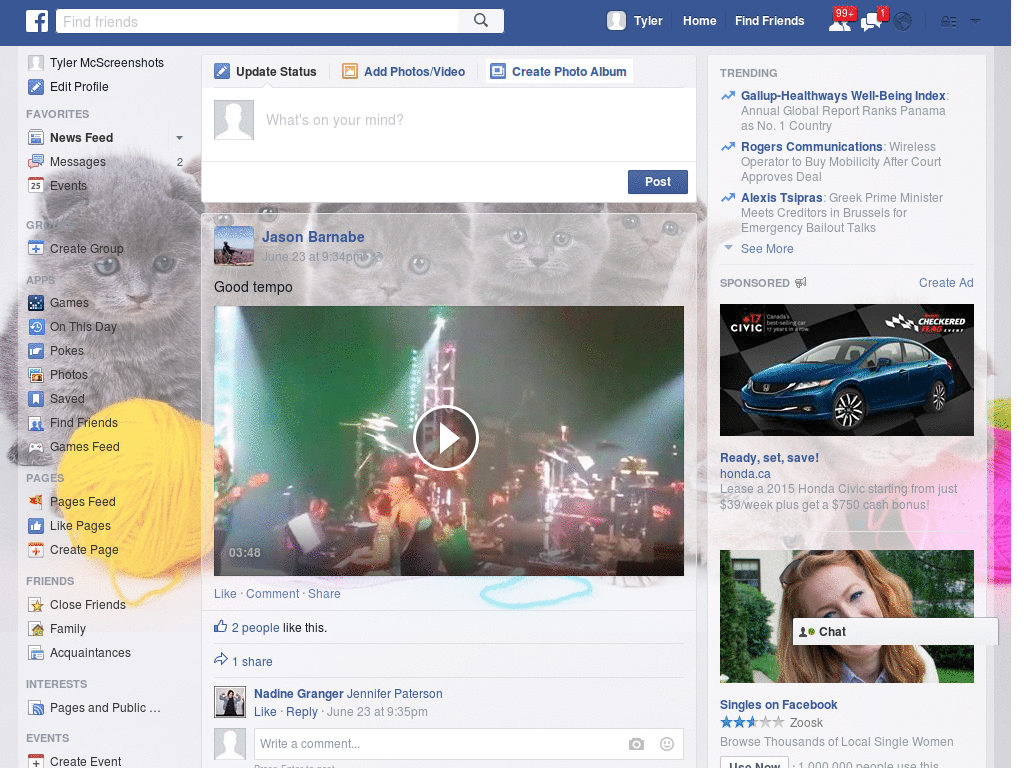Image resolution: width=1024 pixels, height=768 pixels.
Task: Click Tyler McScreenshots profile link
Action: point(107,63)
